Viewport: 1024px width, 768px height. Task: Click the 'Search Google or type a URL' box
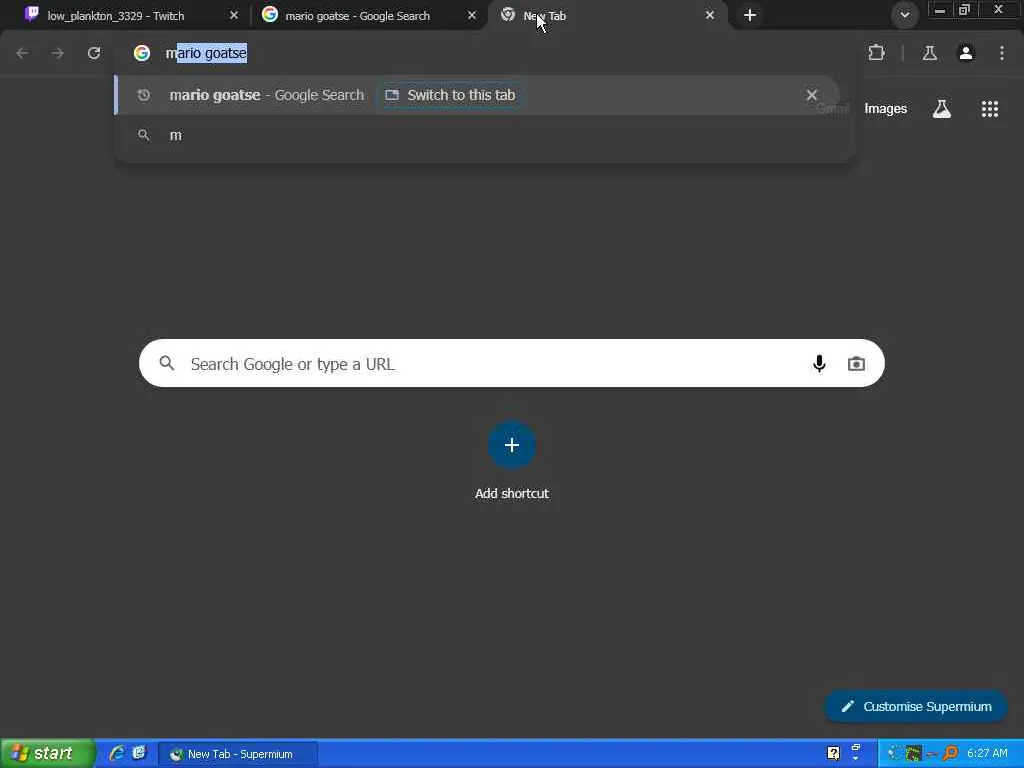511,363
